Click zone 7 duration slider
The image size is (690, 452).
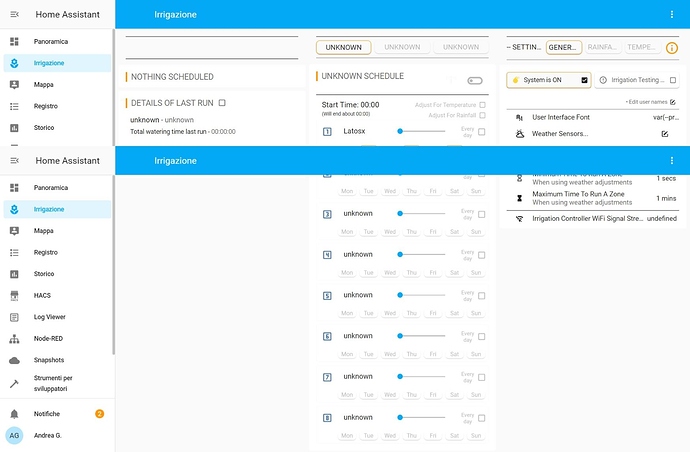click(422, 377)
